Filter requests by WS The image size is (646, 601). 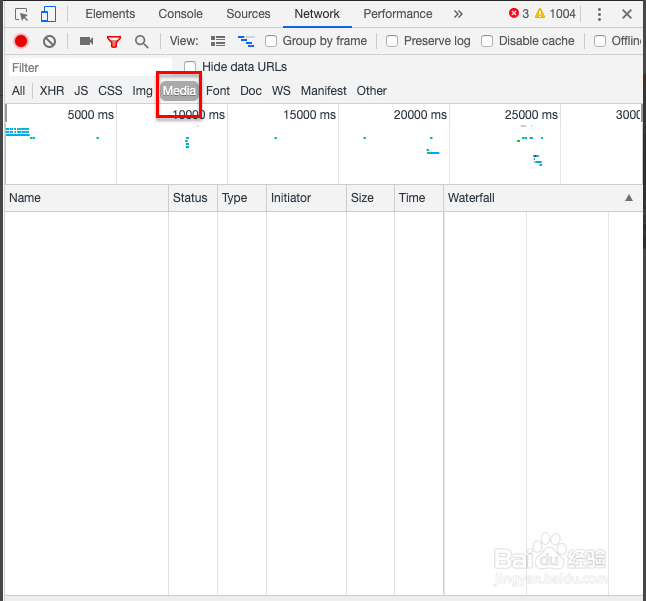281,91
